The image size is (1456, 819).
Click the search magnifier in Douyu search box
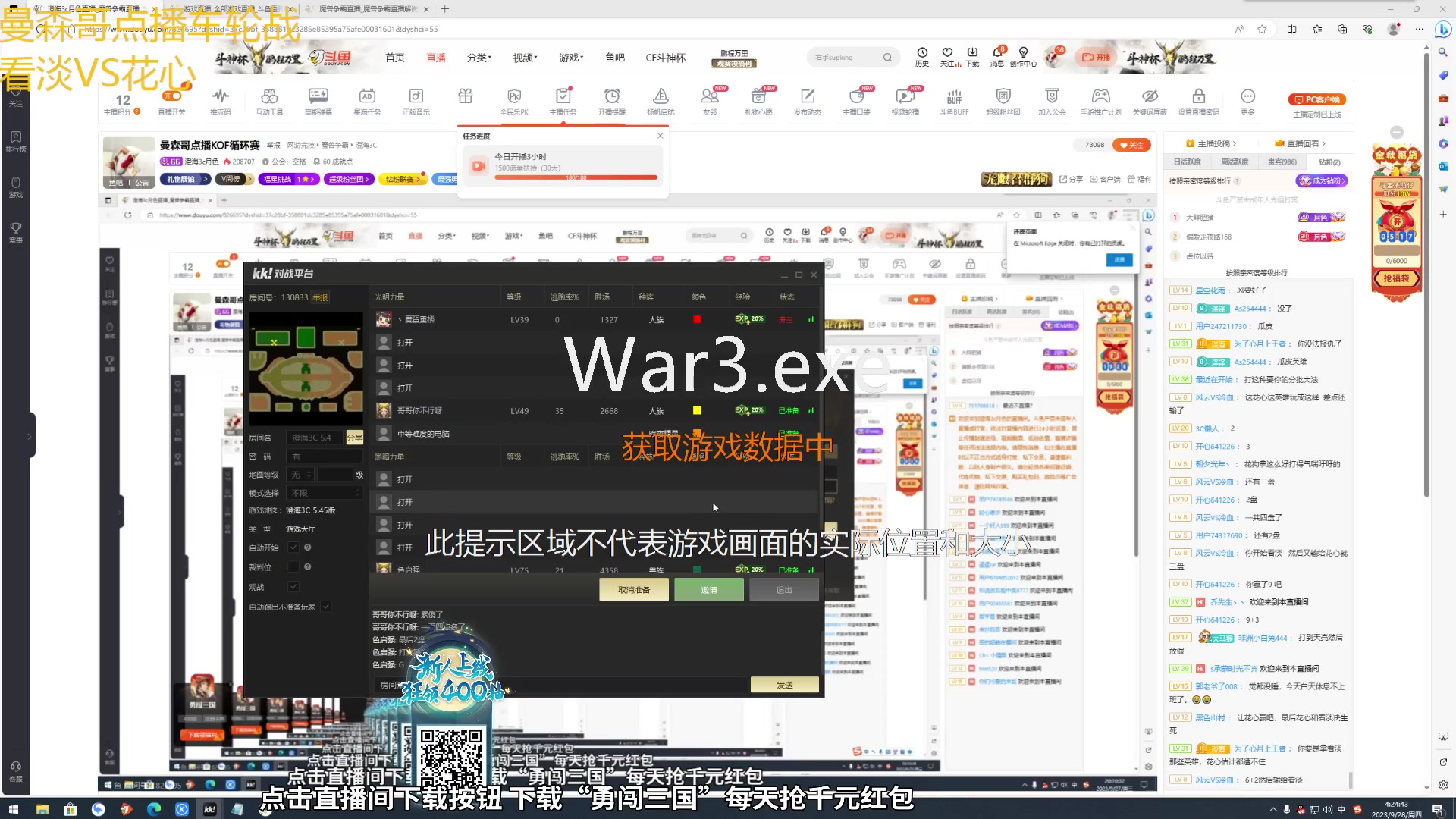[887, 58]
